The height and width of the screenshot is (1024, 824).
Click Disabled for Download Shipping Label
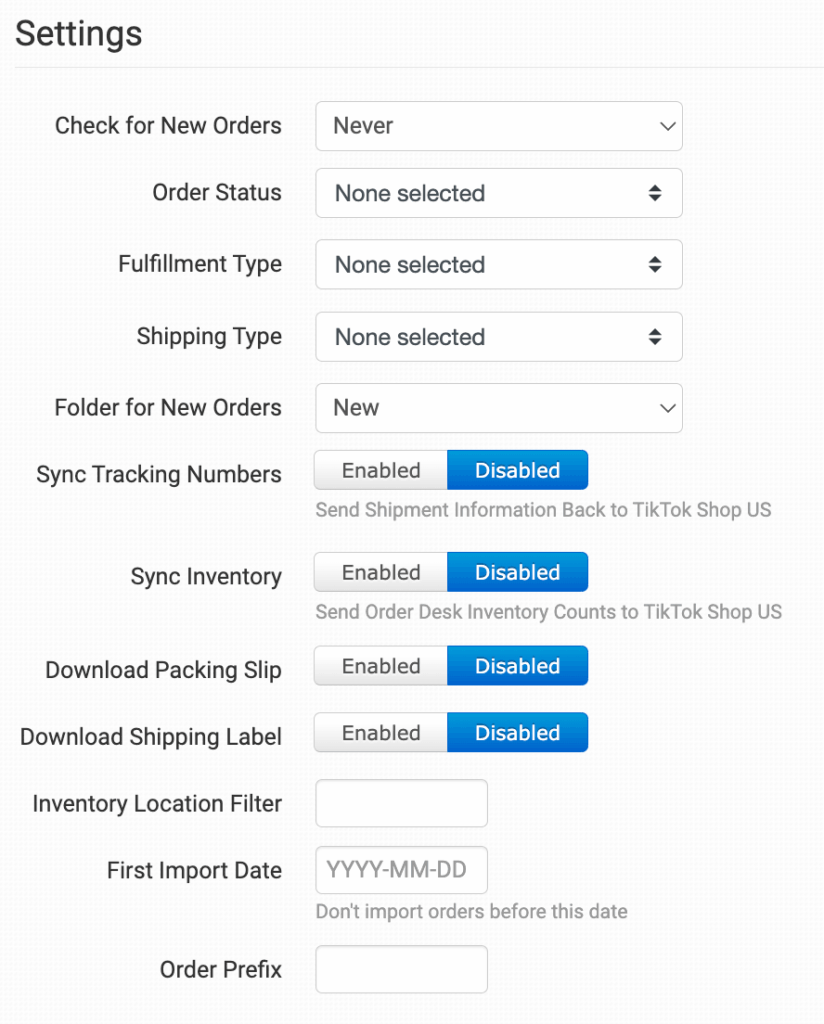pyautogui.click(x=517, y=733)
